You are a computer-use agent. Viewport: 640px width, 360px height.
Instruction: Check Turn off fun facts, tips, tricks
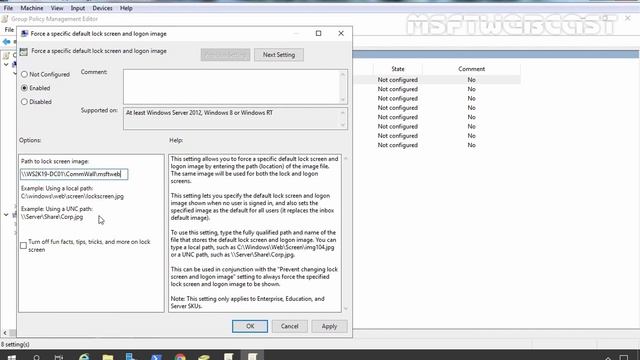(23, 245)
